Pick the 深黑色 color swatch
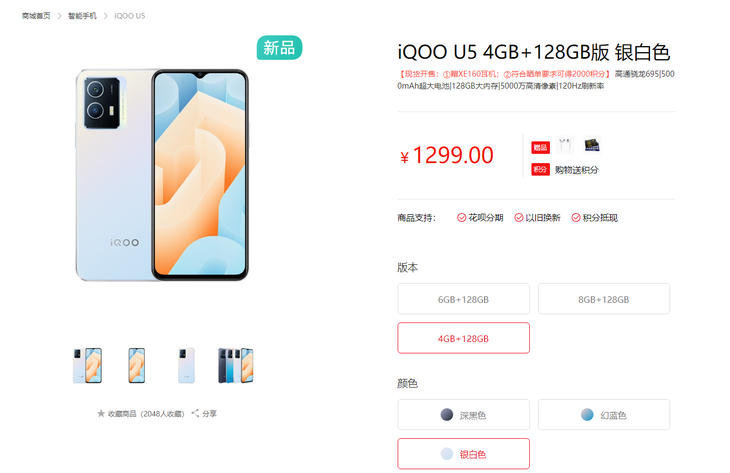 point(463,414)
